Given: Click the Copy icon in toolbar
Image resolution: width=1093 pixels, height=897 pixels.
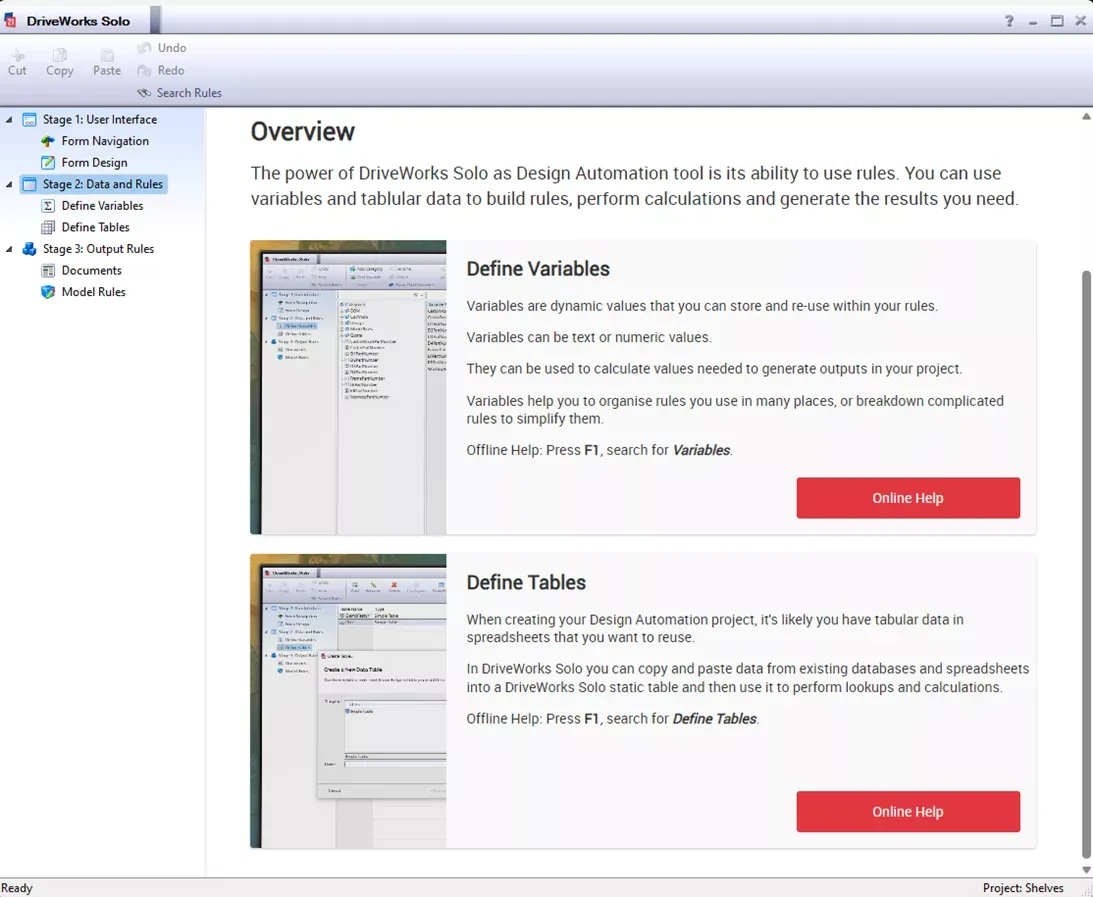Looking at the screenshot, I should pos(60,54).
